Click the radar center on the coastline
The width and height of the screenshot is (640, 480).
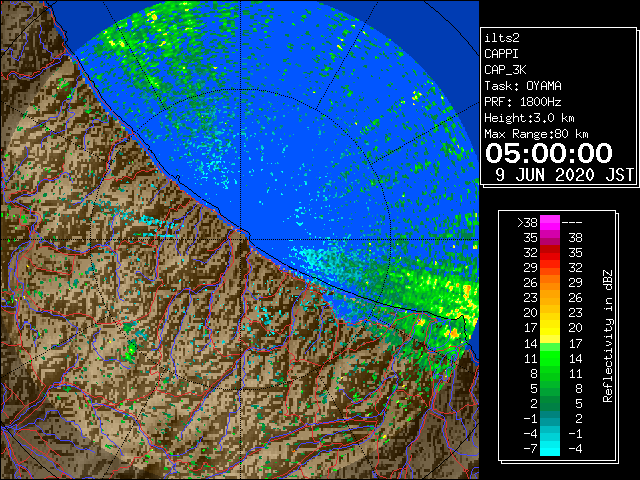pyautogui.click(x=241, y=239)
